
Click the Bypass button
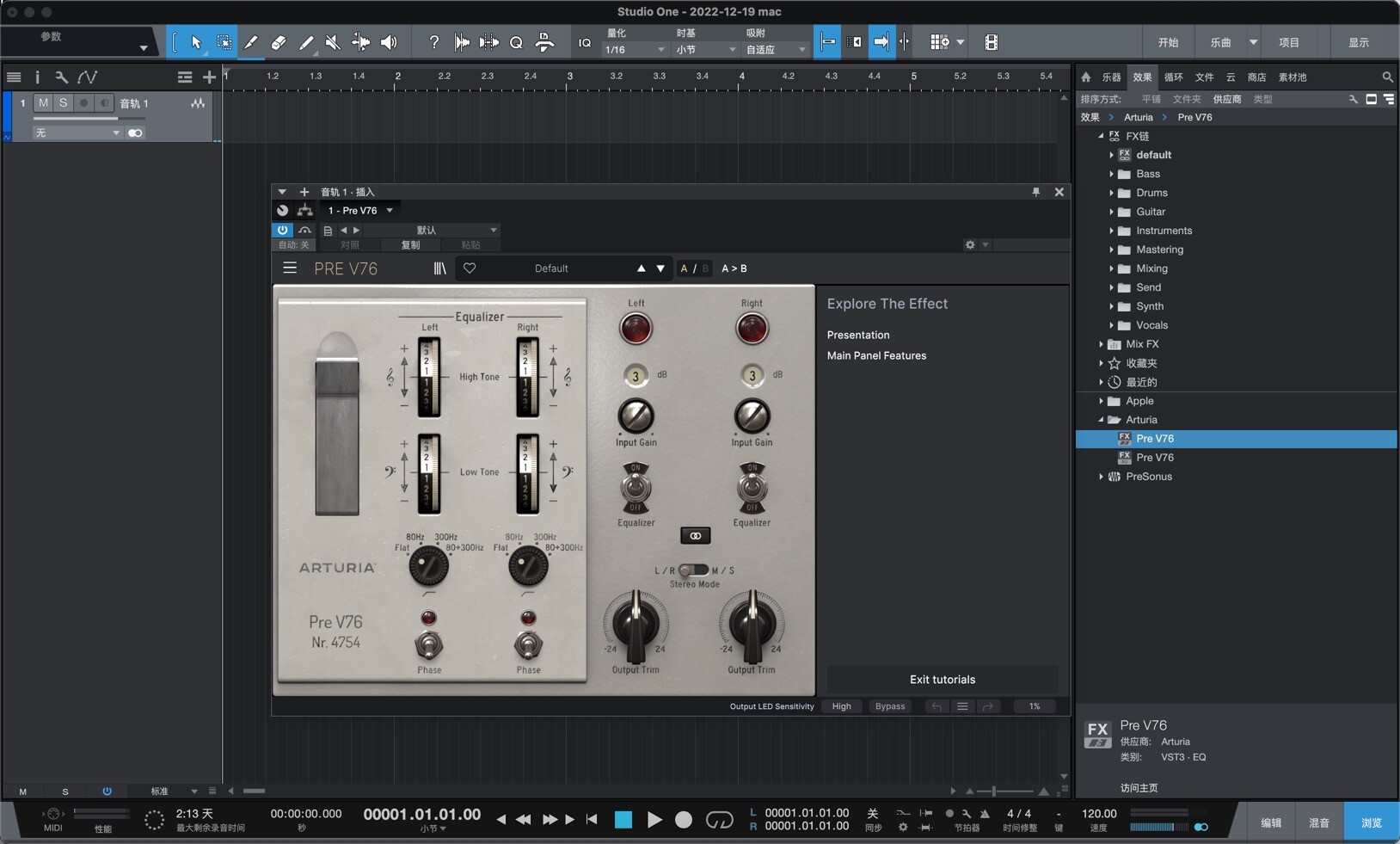pyautogui.click(x=890, y=706)
